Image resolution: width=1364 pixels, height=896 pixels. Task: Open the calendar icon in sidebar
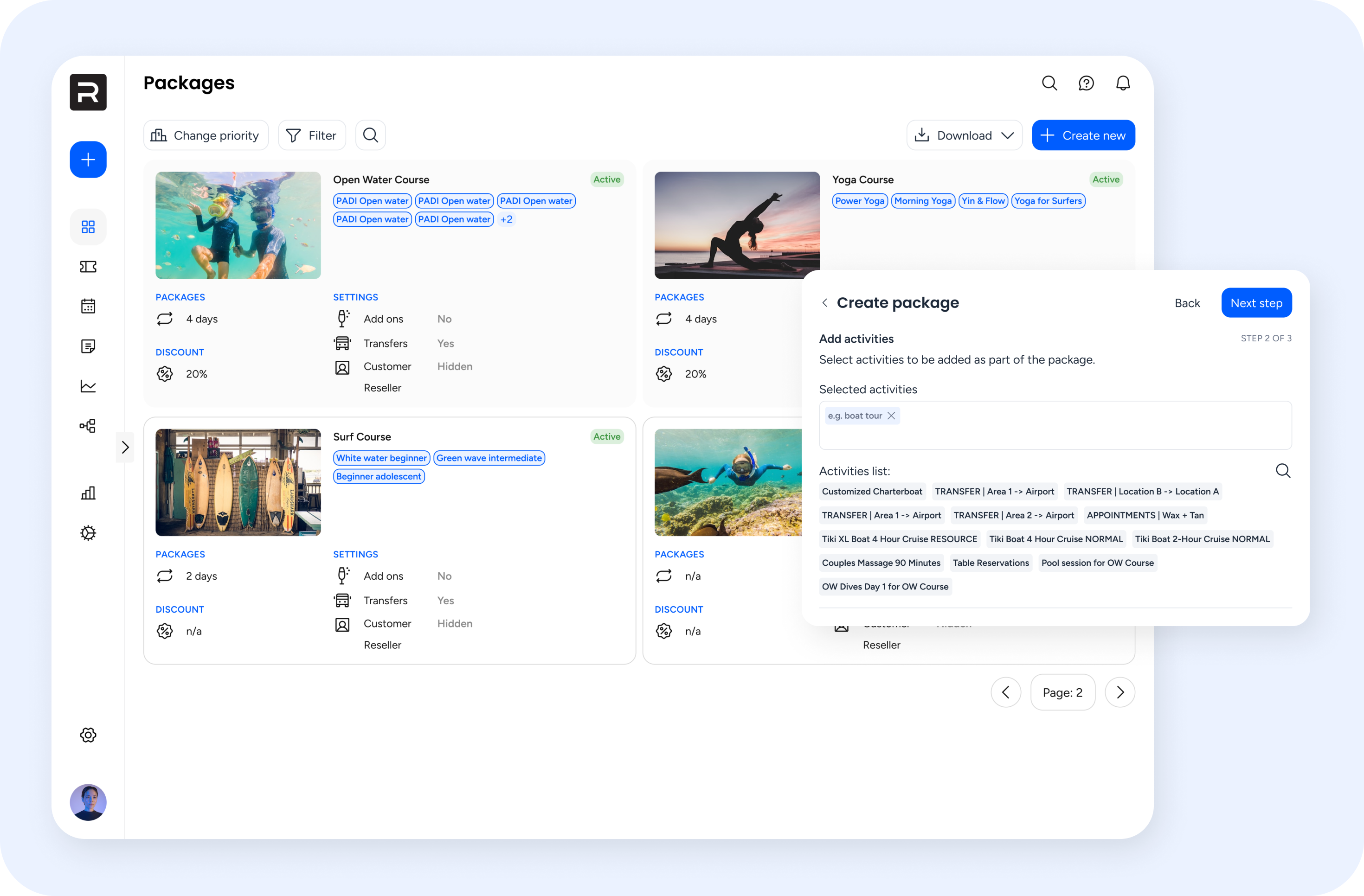(x=88, y=306)
